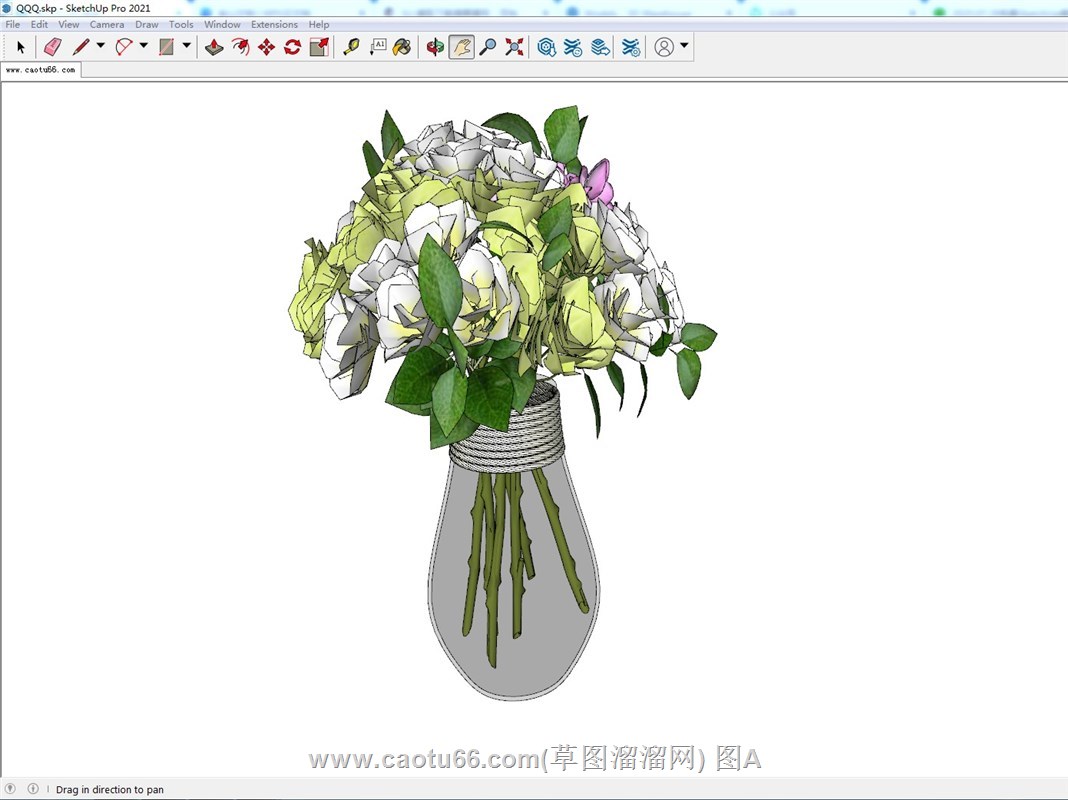1068x800 pixels.
Task: Select the Tape Measure tool
Action: coord(351,47)
